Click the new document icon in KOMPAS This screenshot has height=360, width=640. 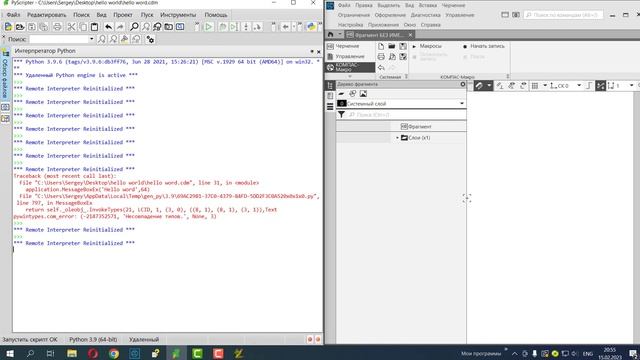(x=381, y=46)
